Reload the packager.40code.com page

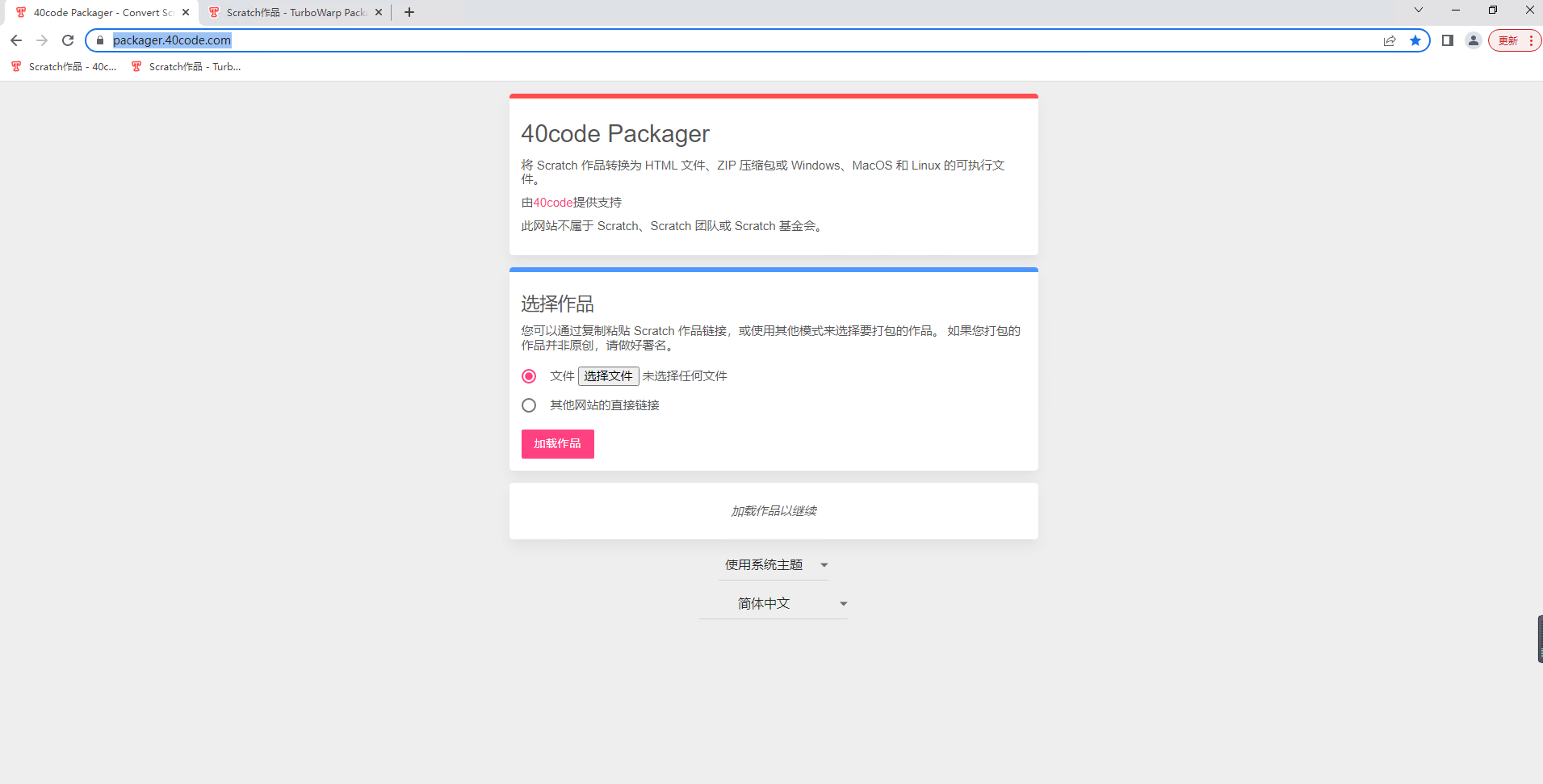(68, 40)
